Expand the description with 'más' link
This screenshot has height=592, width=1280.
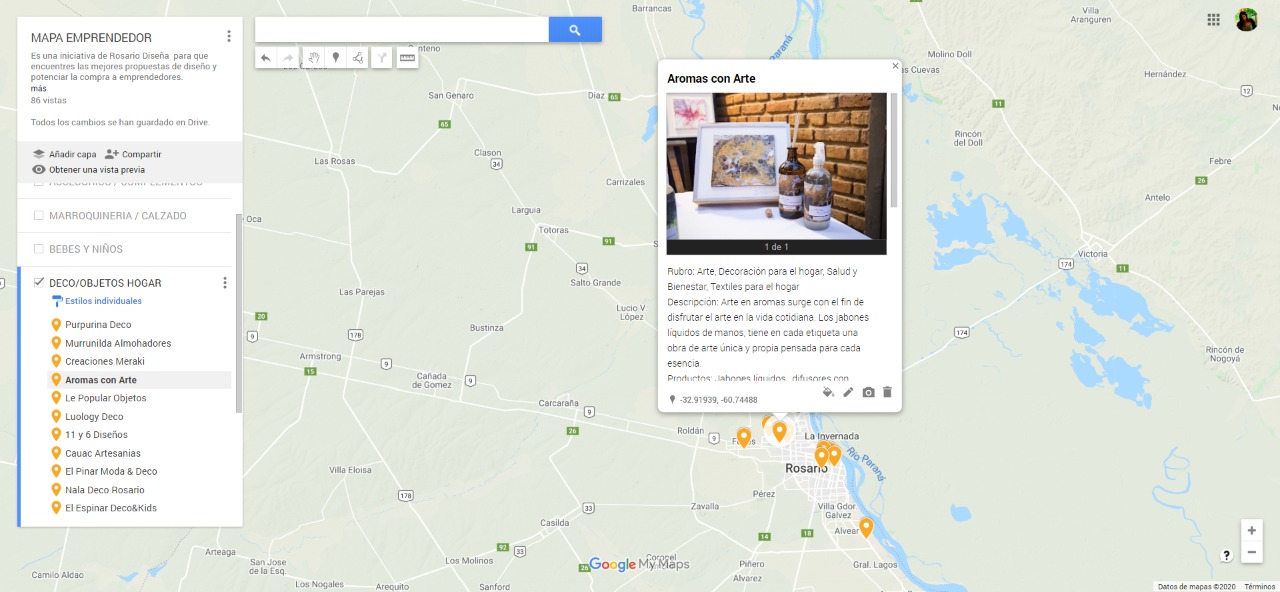pos(39,88)
